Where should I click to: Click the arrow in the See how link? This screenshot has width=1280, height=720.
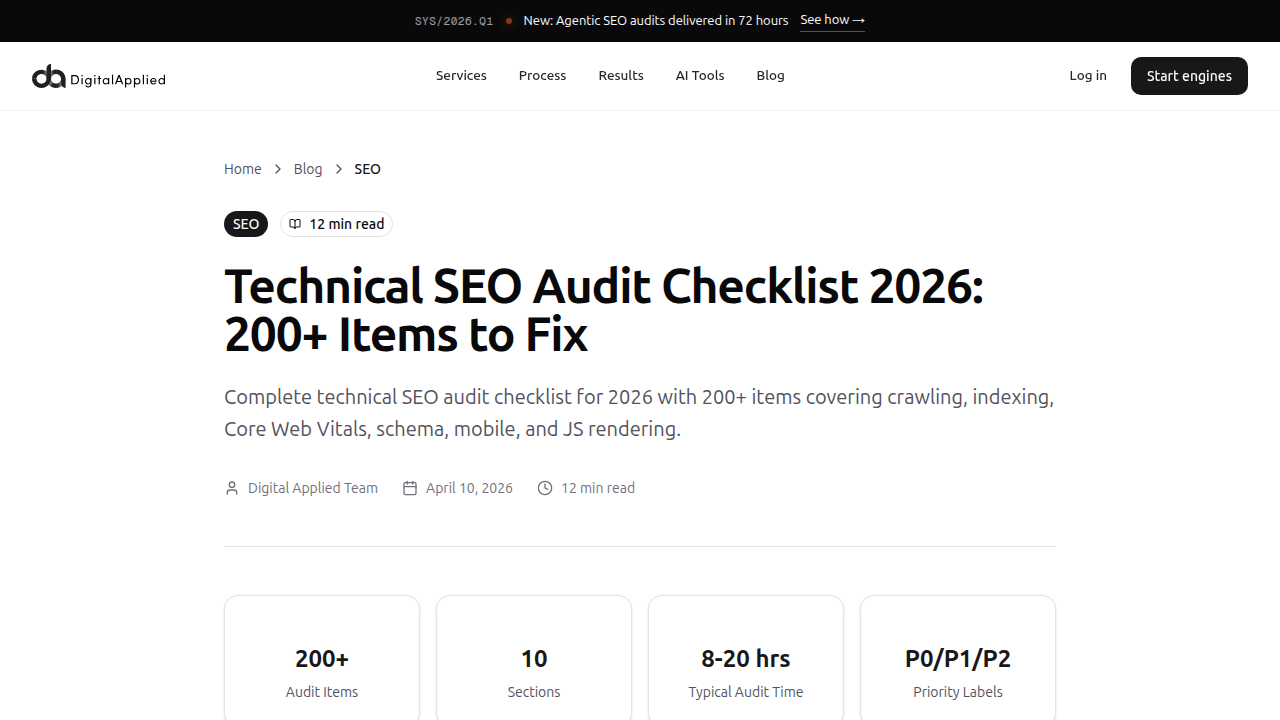[x=858, y=20]
